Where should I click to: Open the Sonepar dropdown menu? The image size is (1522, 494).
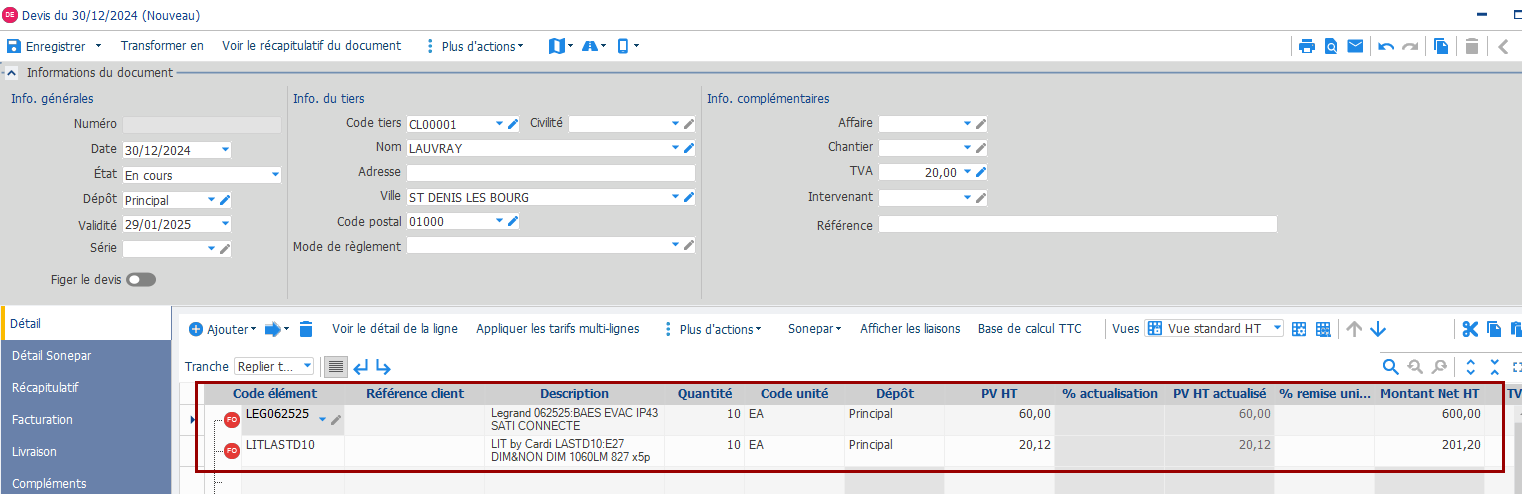coord(814,329)
